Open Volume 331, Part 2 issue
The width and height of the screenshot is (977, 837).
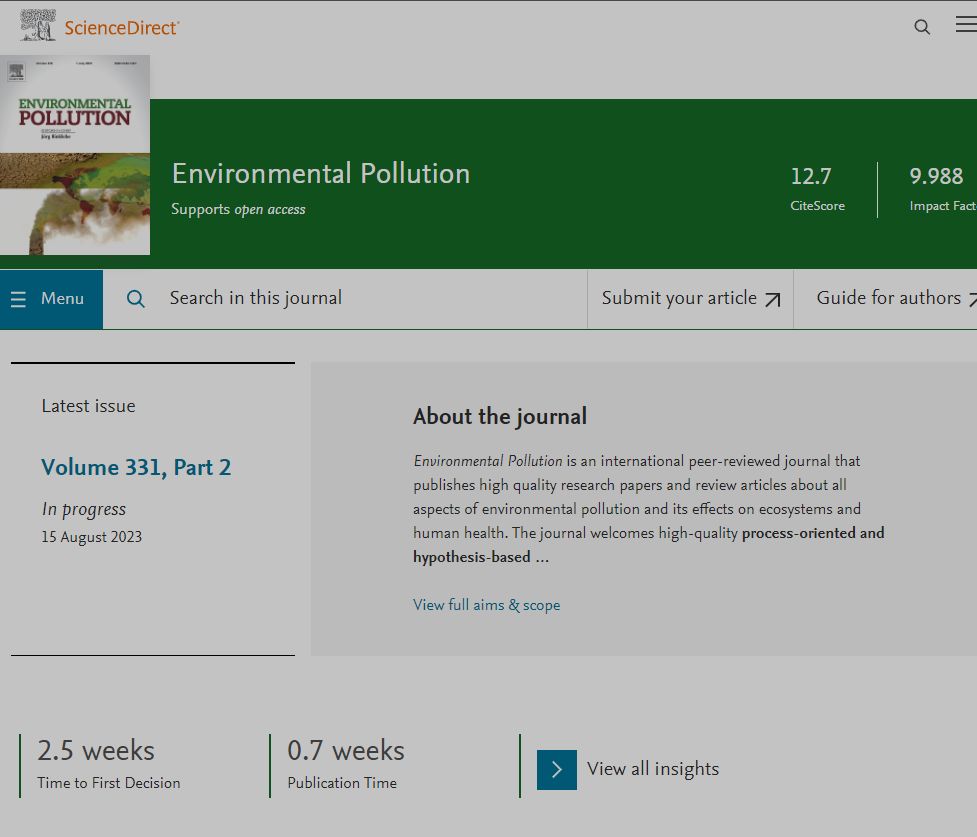click(136, 467)
